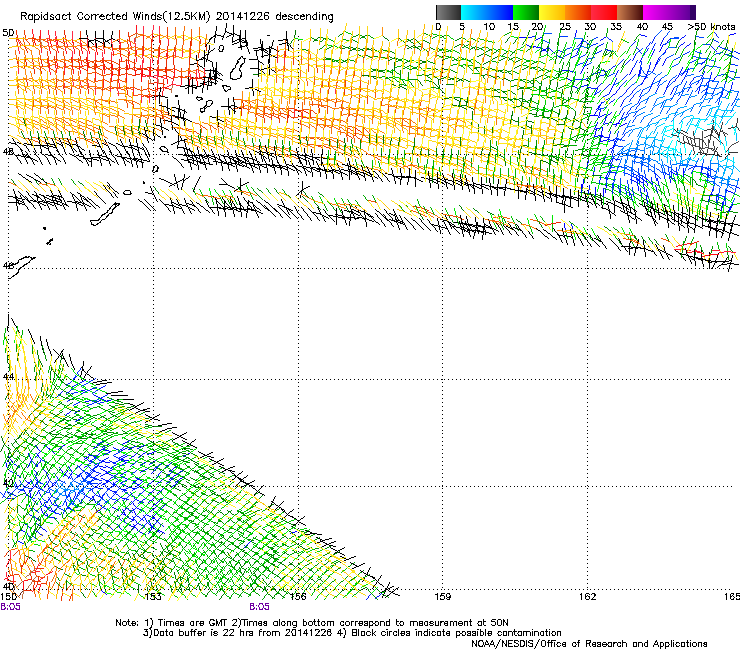Pick the magenta 40–45 knots legend swatch
Screen dimensions: 740x650
(x=656, y=12)
